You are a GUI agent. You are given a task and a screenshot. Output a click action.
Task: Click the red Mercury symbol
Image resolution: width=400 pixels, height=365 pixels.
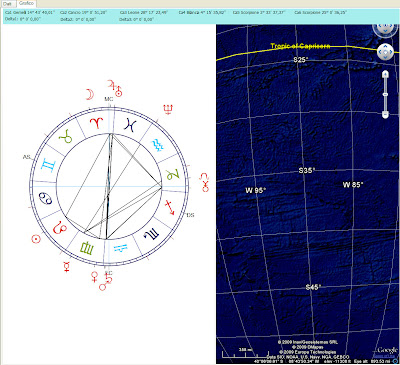point(67,266)
